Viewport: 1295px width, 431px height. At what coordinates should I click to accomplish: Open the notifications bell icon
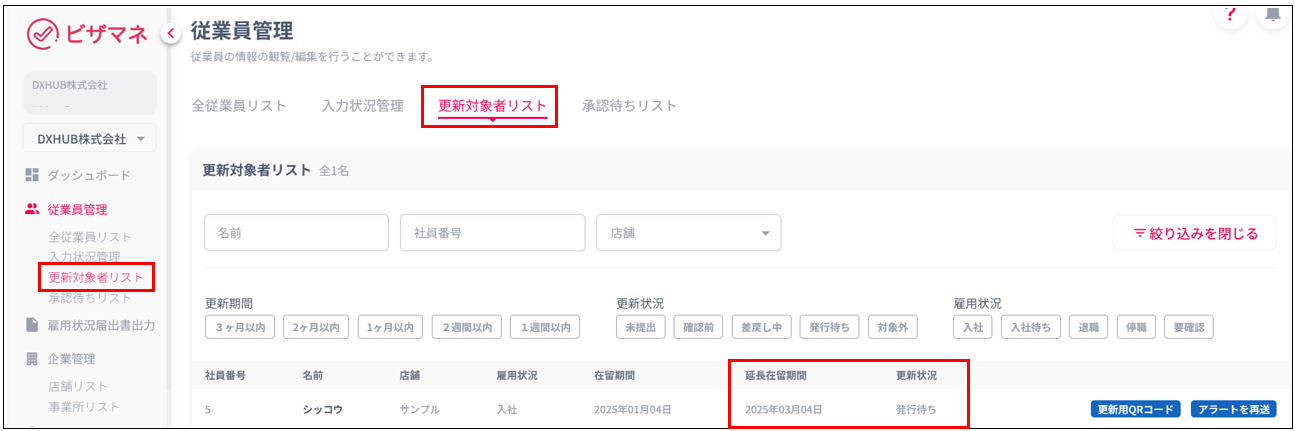pyautogui.click(x=1273, y=14)
